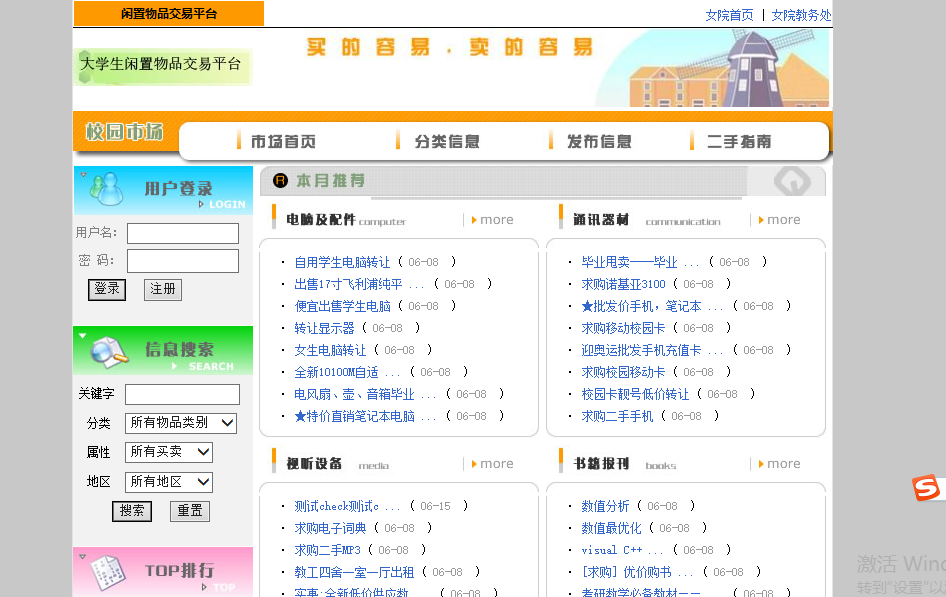Open 求购诺基亚3100 listing
This screenshot has height=597, width=946.
click(623, 284)
